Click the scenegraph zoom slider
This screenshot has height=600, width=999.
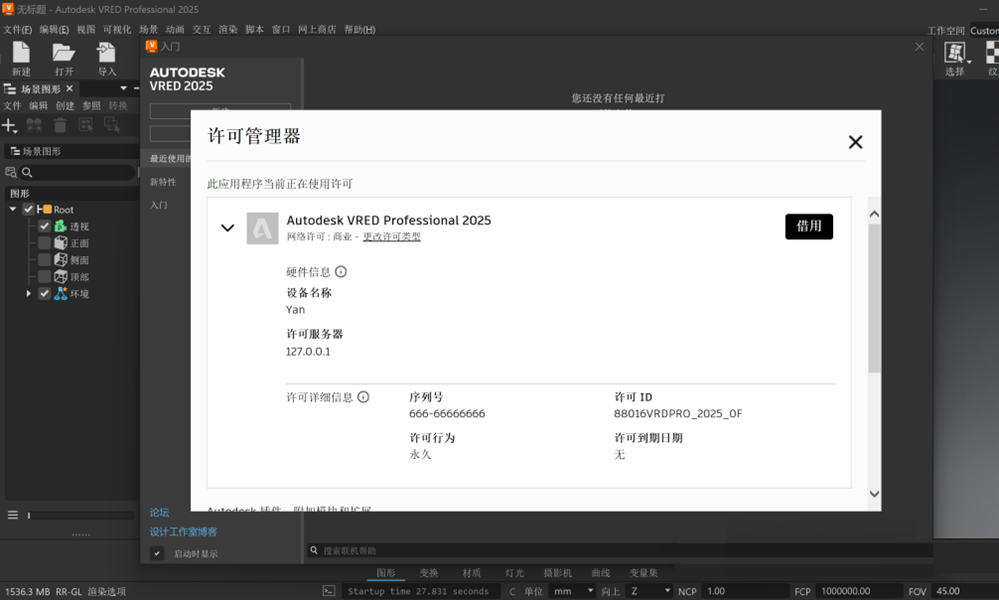point(80,515)
